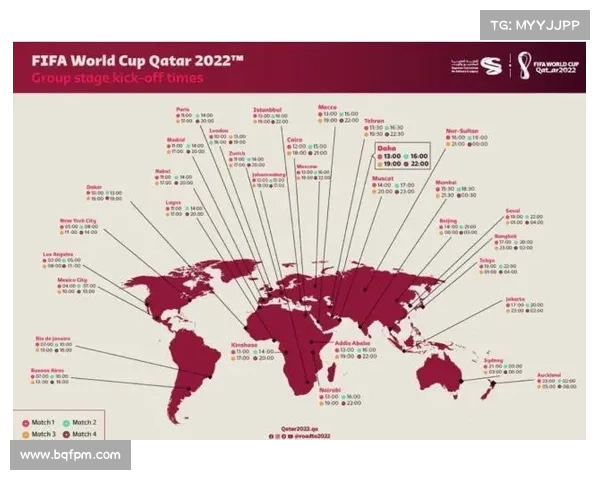The height and width of the screenshot is (480, 600).
Task: Click the Mecca city label
Action: [x=328, y=107]
